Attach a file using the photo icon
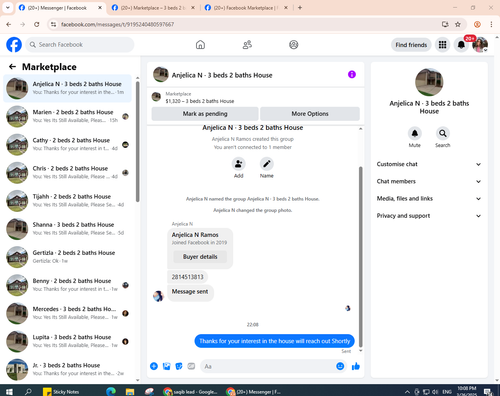The width and height of the screenshot is (500, 396). pos(166,366)
